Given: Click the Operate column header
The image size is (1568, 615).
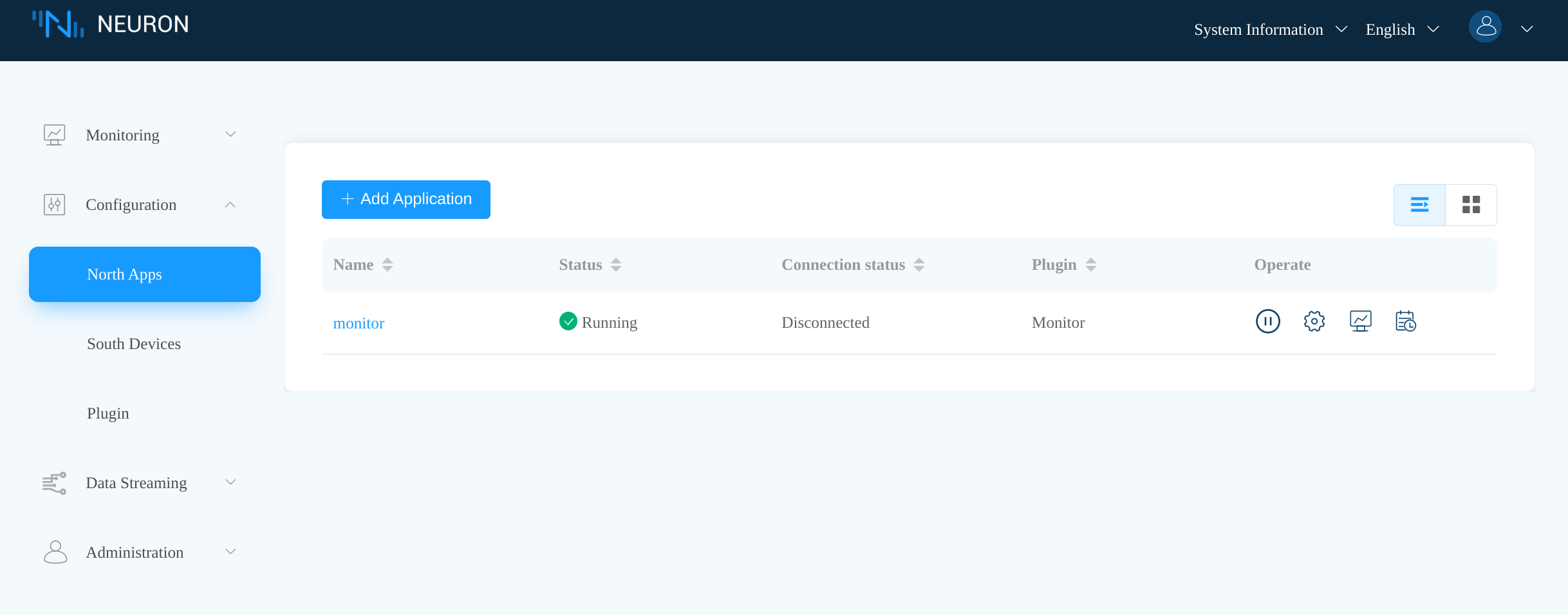Looking at the screenshot, I should tap(1282, 265).
